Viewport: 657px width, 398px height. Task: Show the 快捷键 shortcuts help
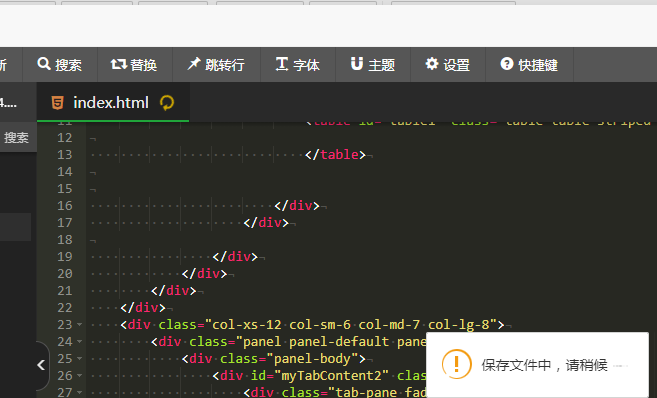pos(529,65)
